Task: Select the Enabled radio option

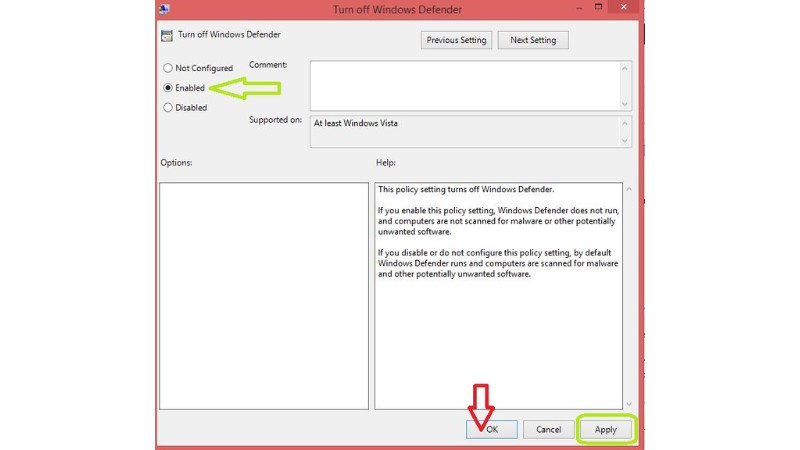Action: (x=168, y=88)
